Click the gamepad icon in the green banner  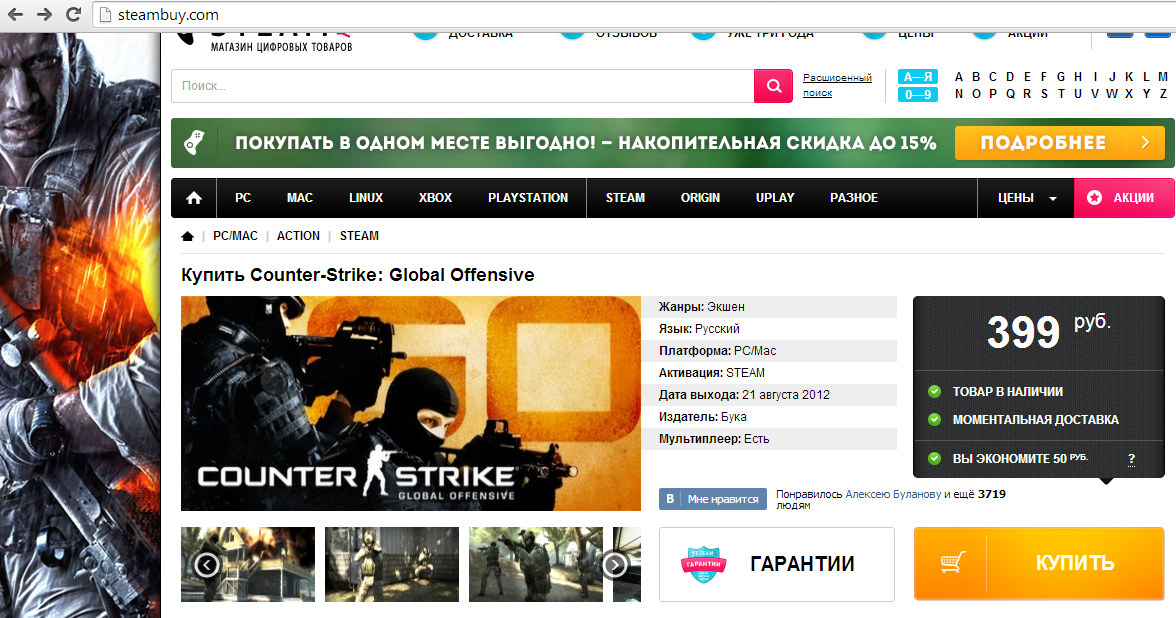click(194, 142)
